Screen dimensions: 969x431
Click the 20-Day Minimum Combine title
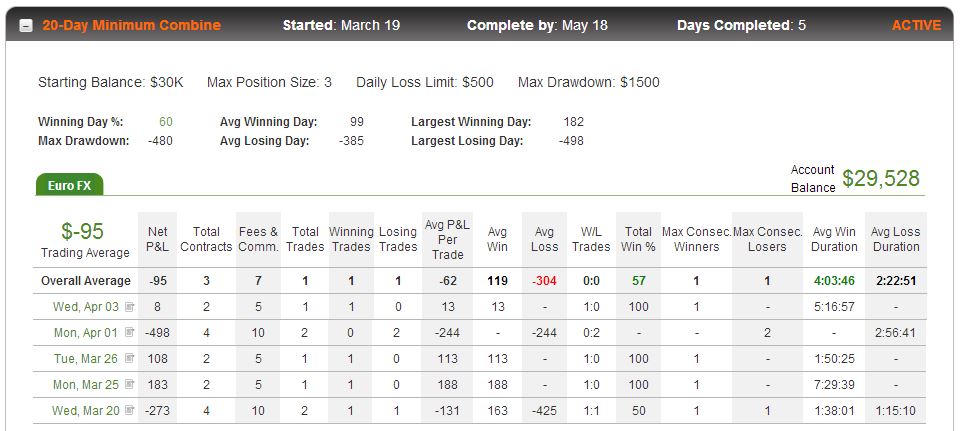[x=131, y=25]
